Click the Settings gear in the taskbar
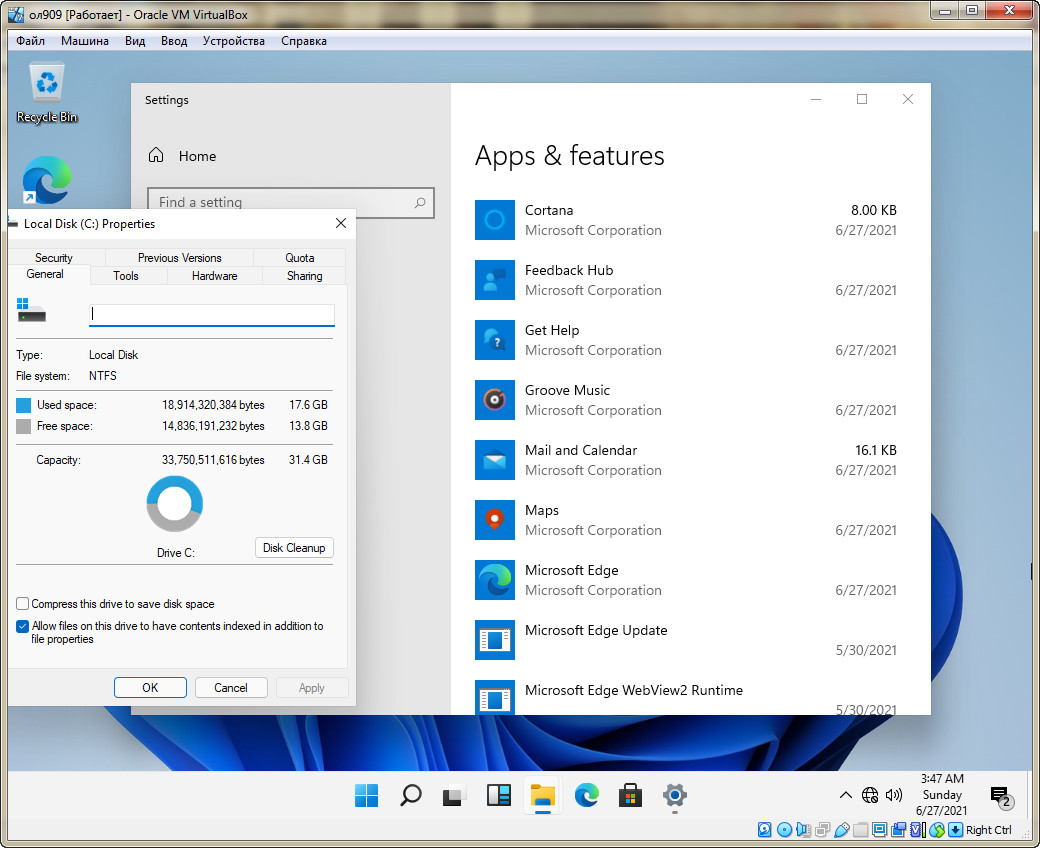1040x848 pixels. [x=675, y=796]
